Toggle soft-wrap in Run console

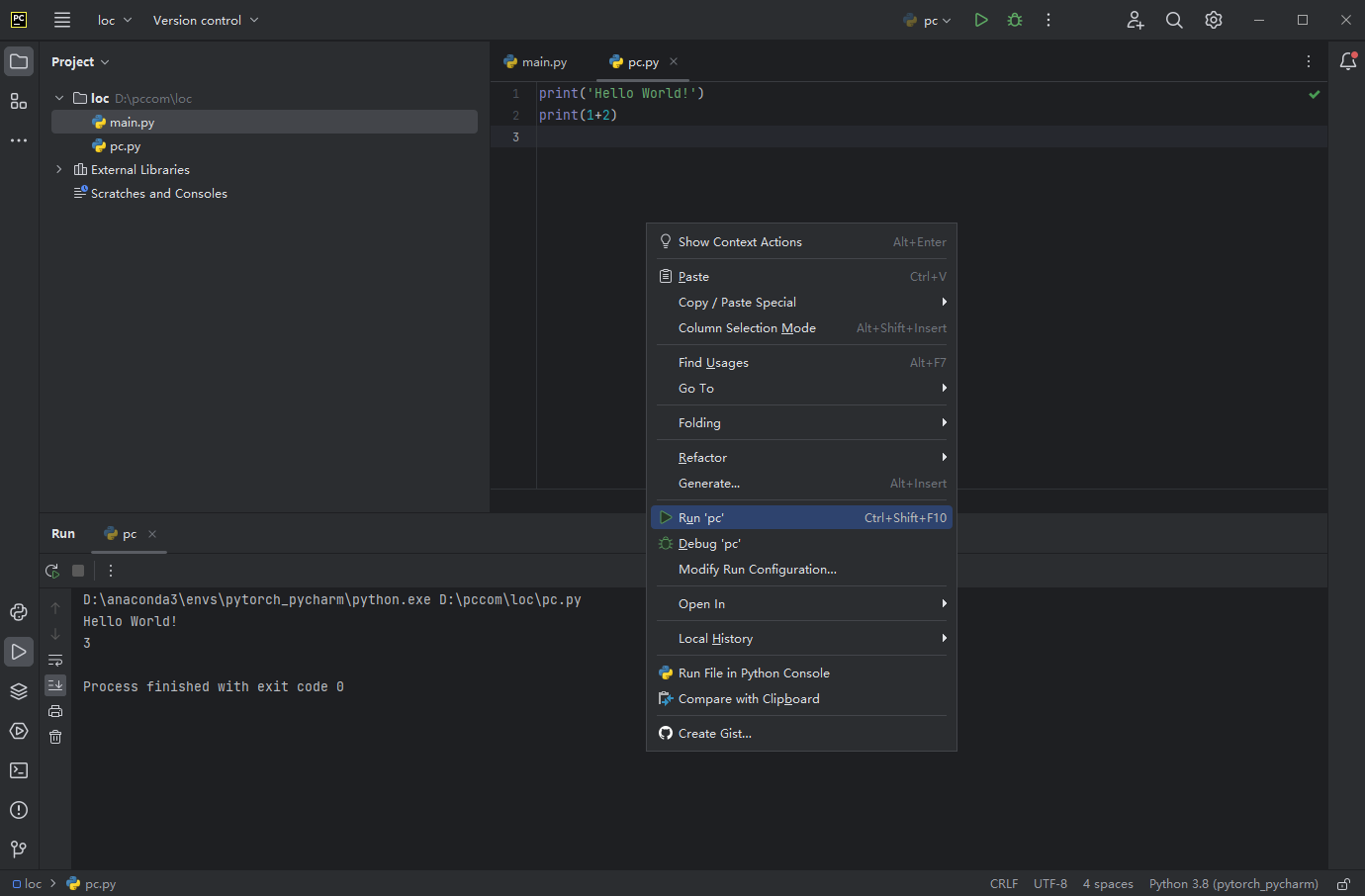tap(55, 660)
